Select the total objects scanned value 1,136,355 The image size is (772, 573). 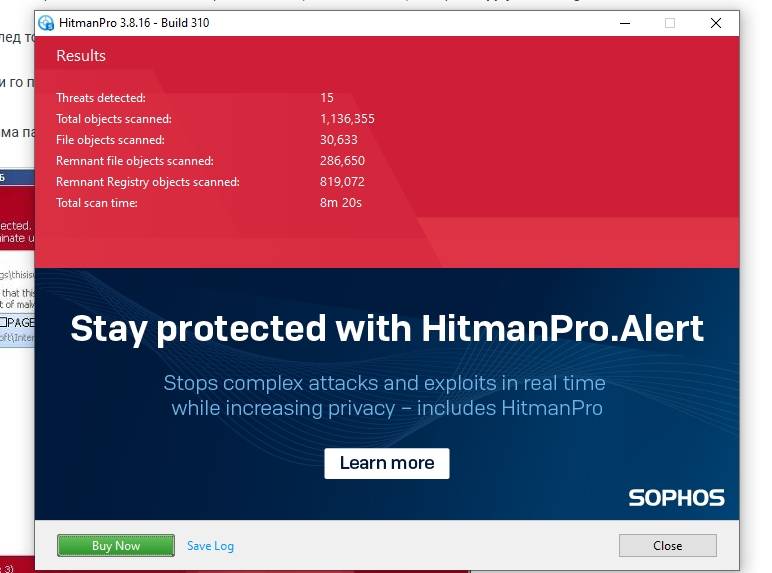pos(347,119)
